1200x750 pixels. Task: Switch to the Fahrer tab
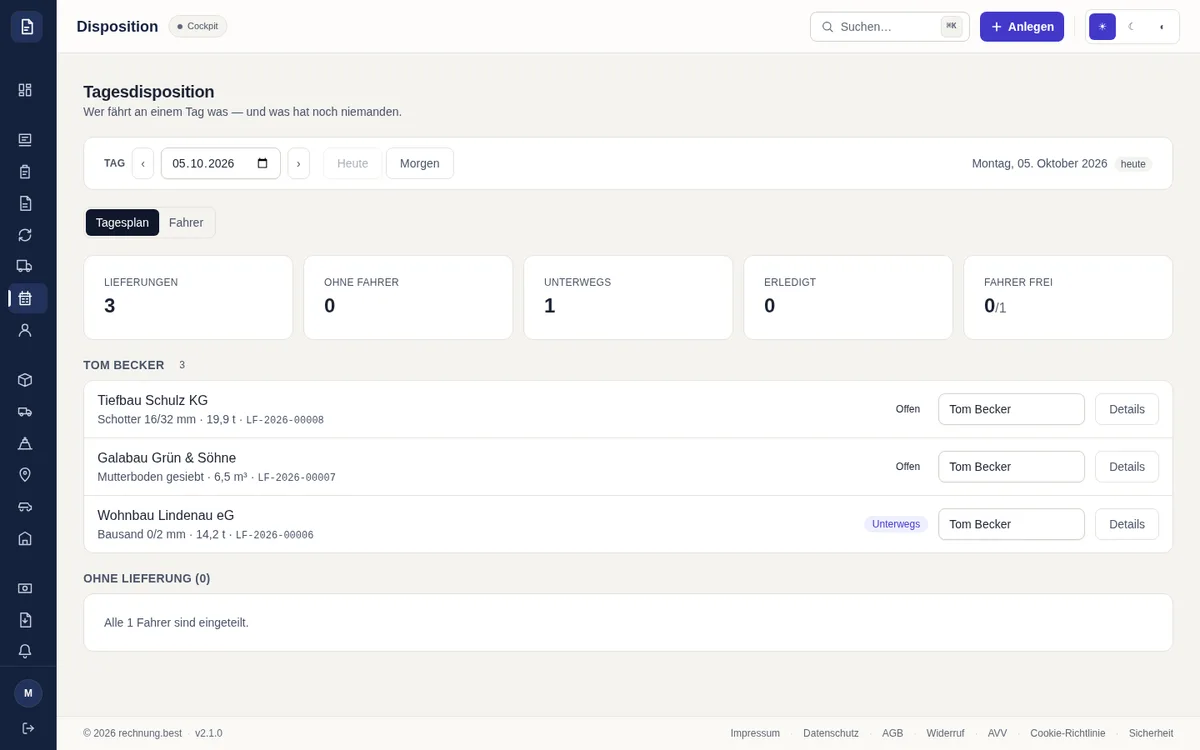click(x=186, y=222)
